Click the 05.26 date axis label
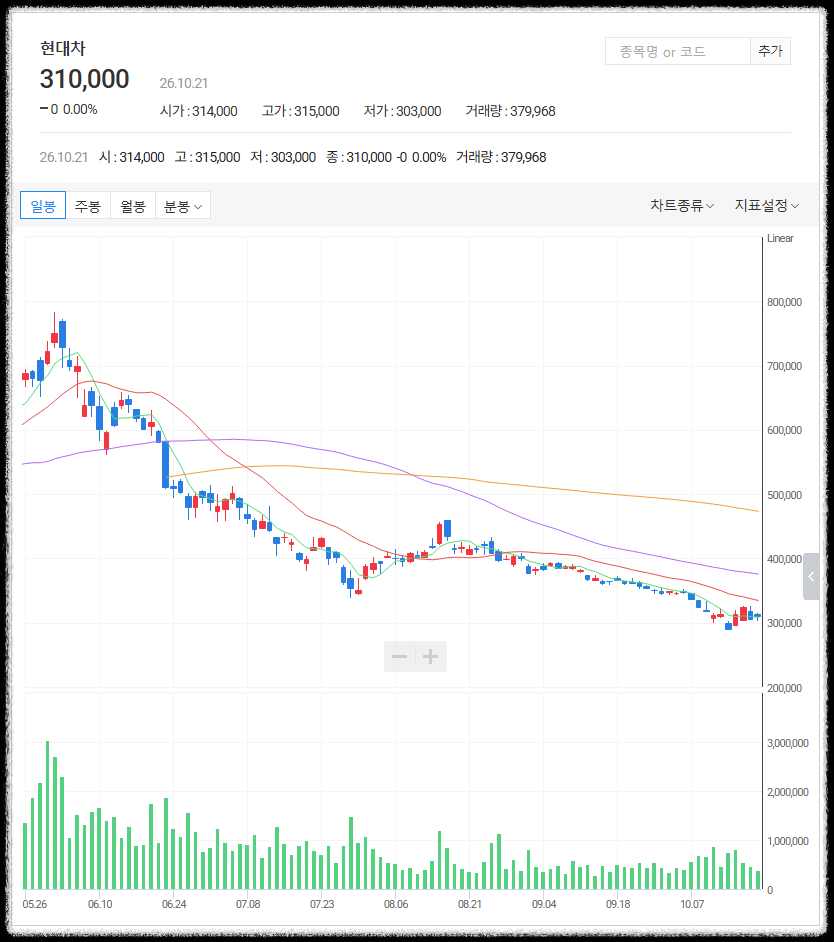The image size is (834, 942). pyautogui.click(x=34, y=904)
